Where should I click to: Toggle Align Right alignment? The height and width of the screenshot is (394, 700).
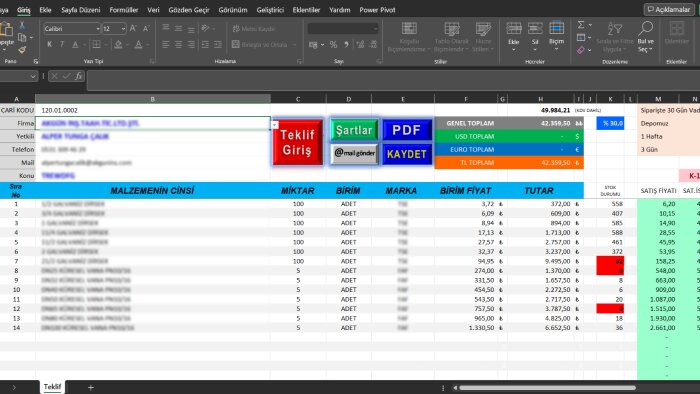(191, 44)
